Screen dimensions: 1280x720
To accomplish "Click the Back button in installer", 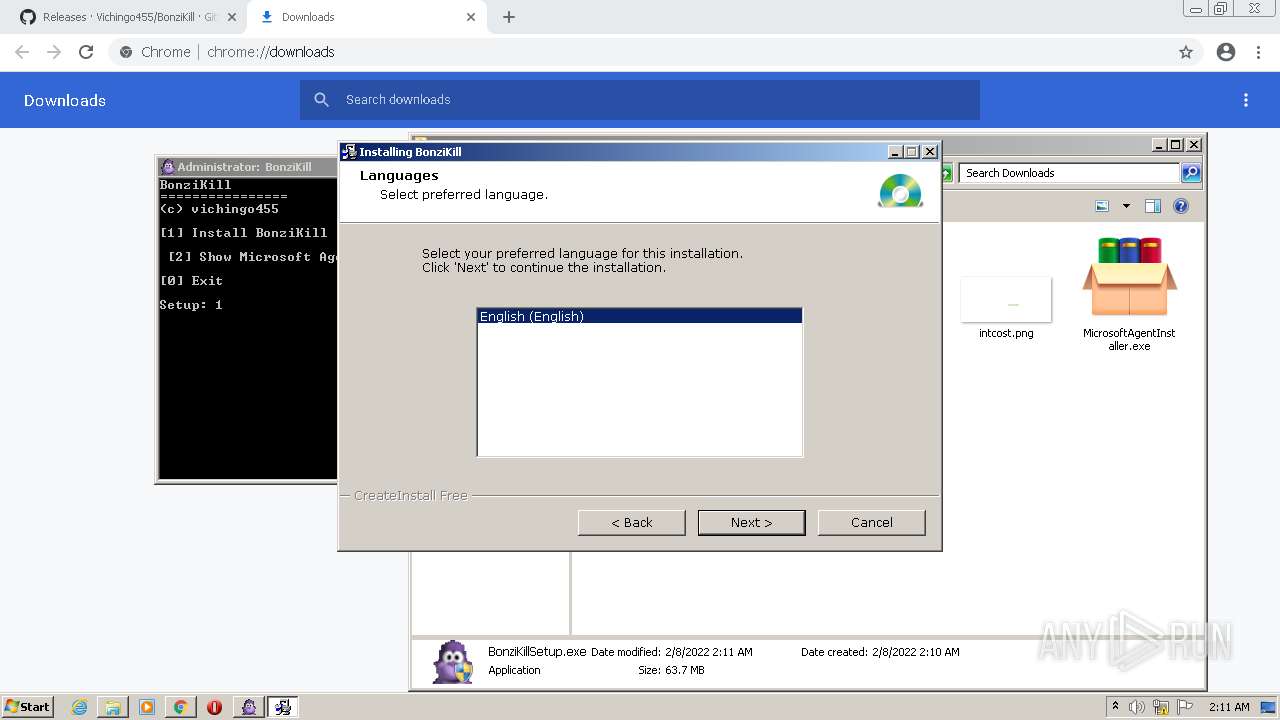I will pyautogui.click(x=631, y=522).
